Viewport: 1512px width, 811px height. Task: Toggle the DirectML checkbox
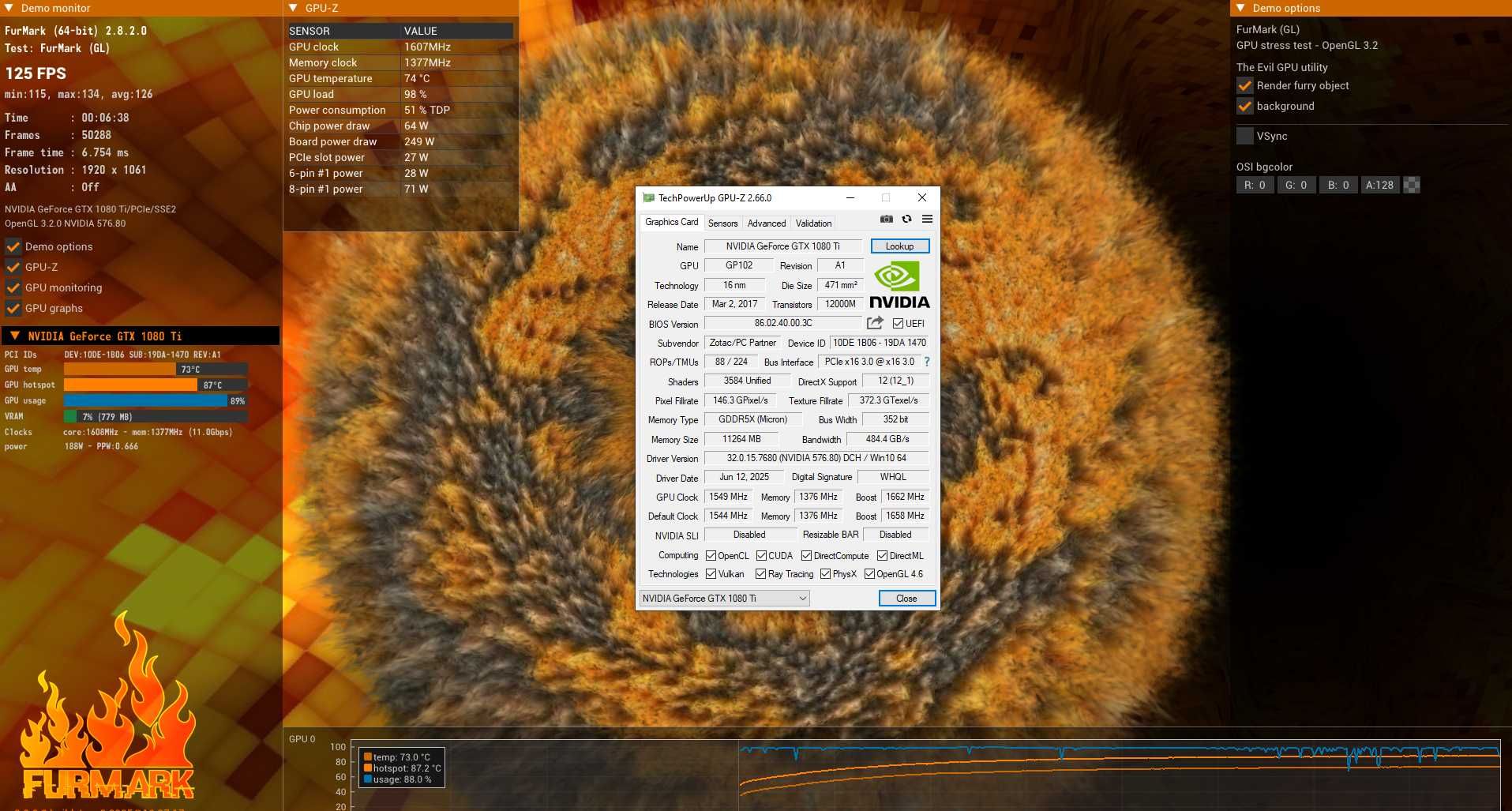(x=882, y=556)
